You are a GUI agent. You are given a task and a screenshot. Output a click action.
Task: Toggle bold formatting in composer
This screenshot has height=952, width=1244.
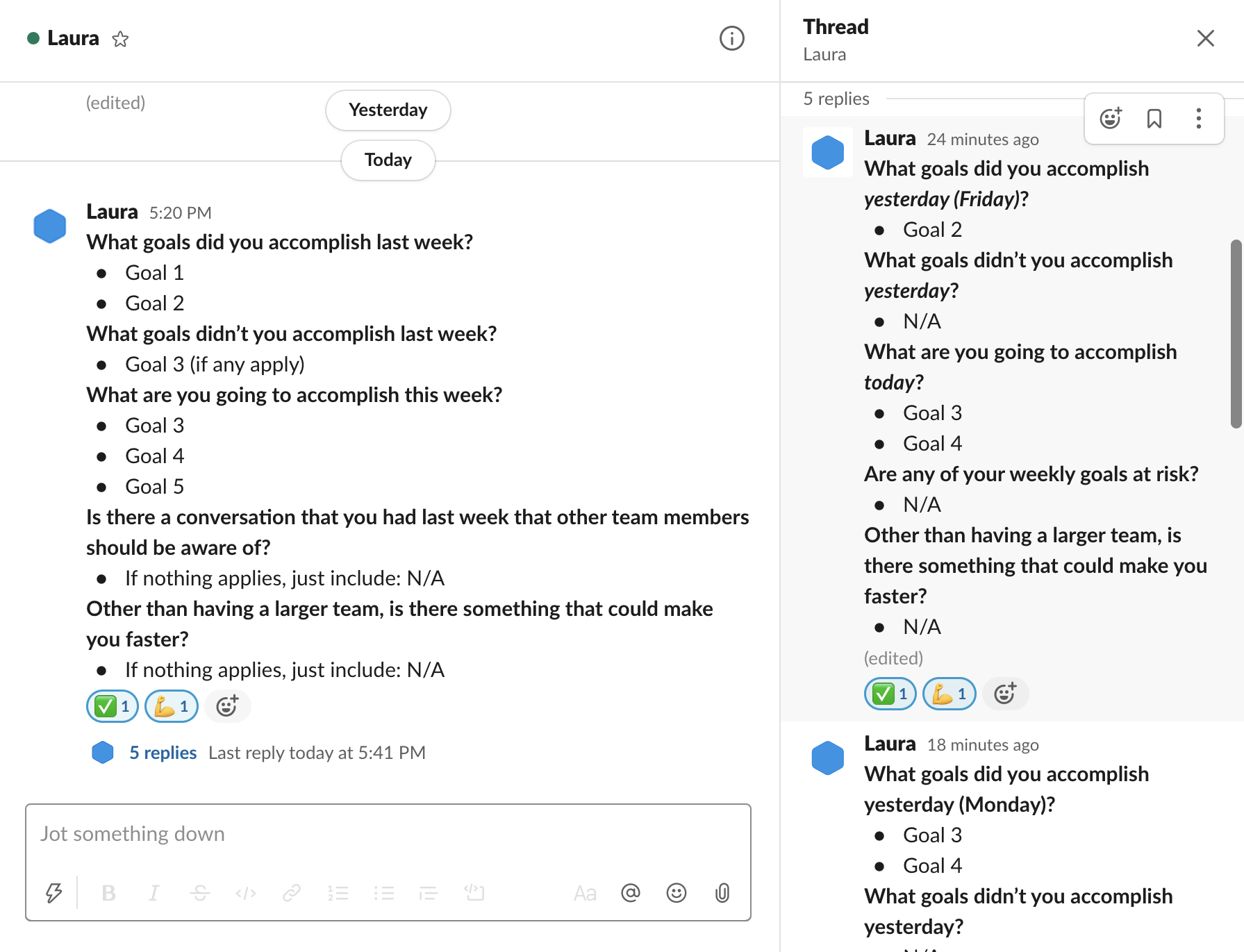(x=108, y=893)
